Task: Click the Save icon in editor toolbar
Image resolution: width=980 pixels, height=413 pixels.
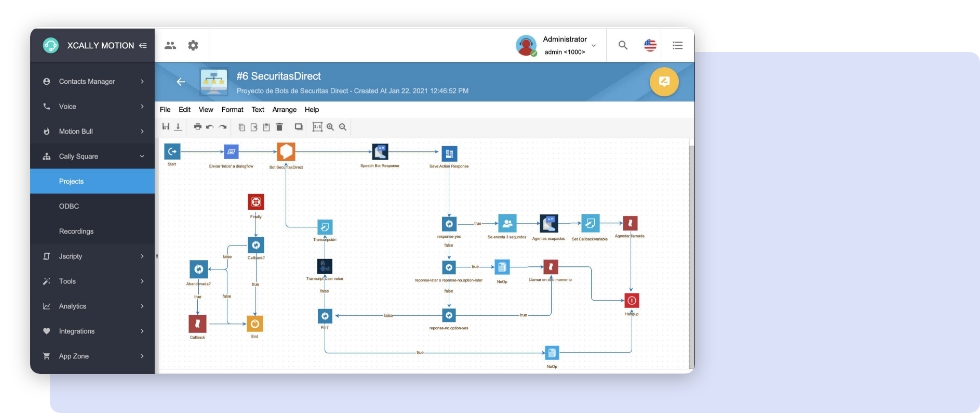Action: click(x=166, y=127)
